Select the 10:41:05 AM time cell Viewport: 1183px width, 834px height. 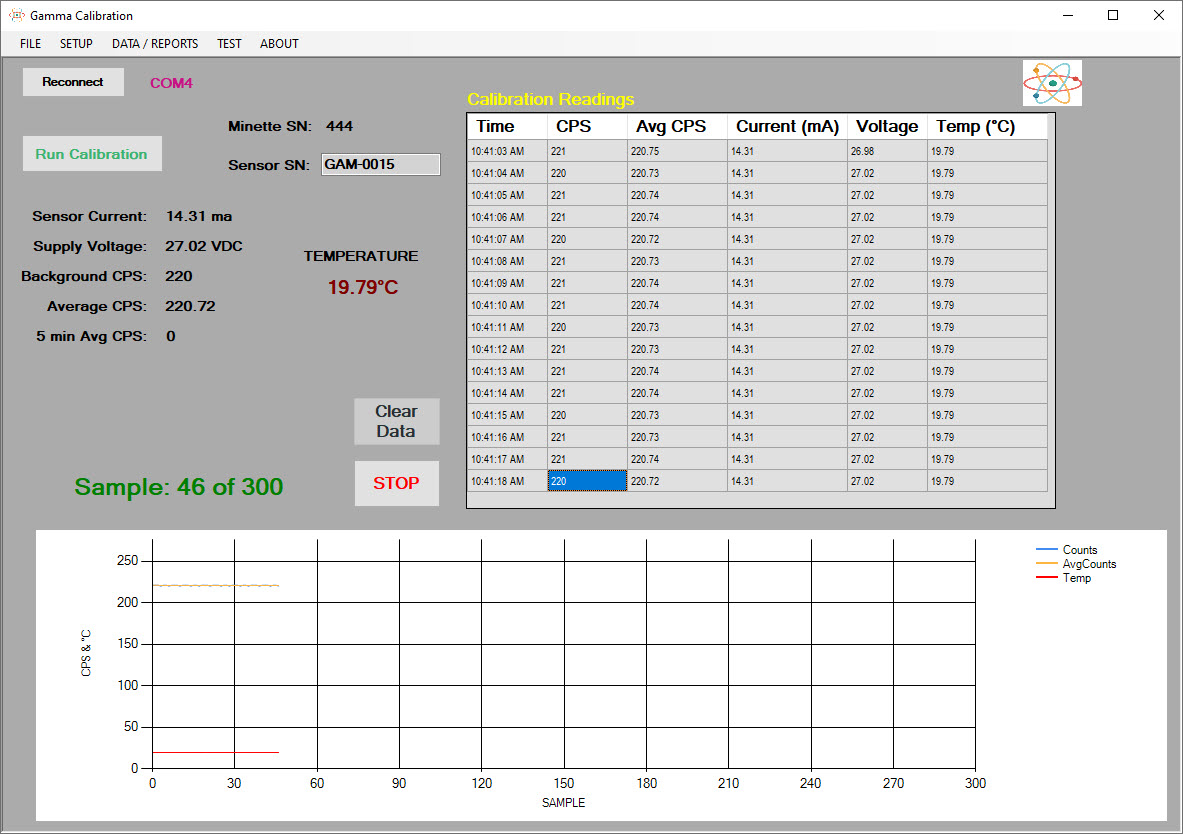tap(508, 195)
